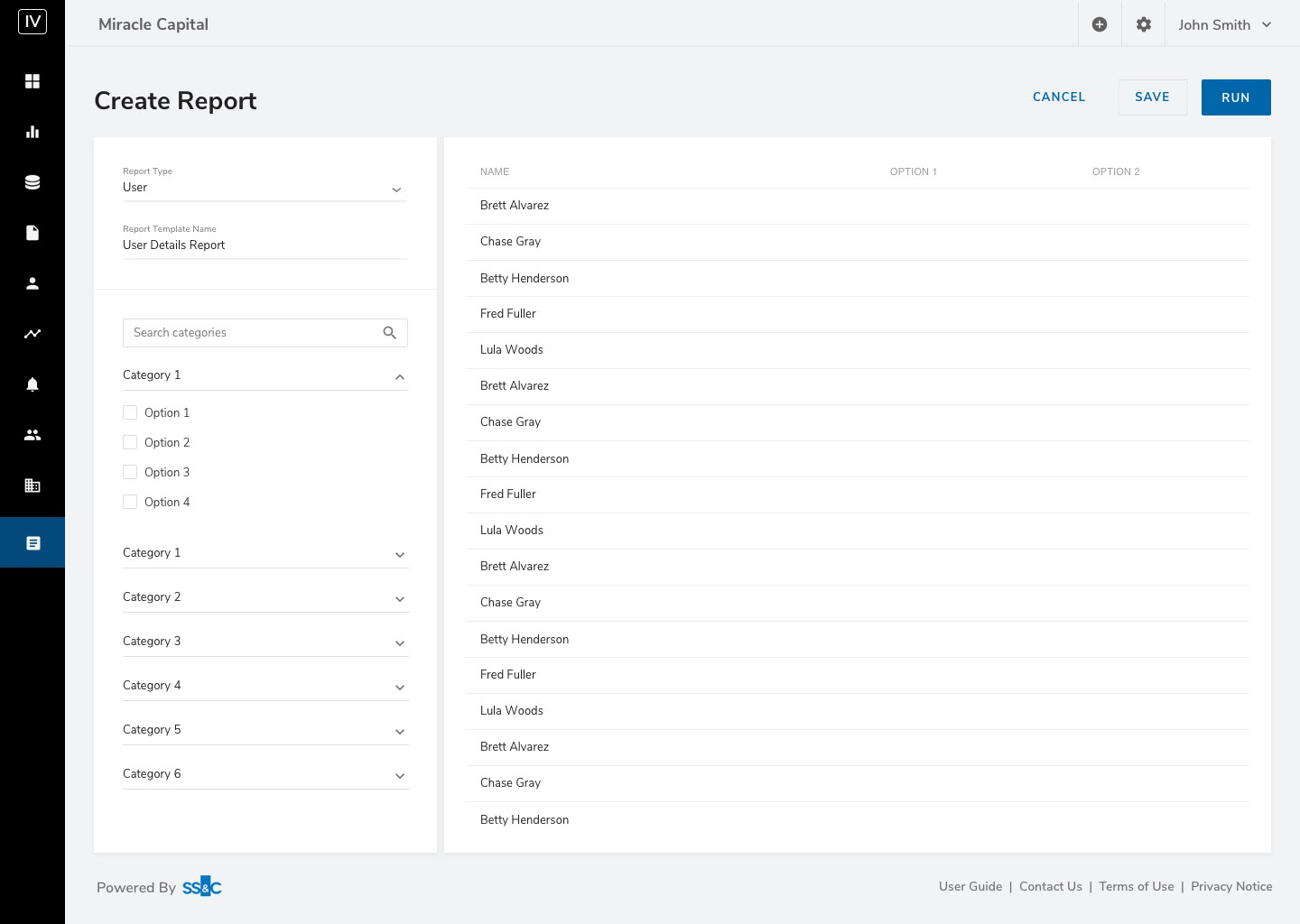Click the plus circle add icon
The image size is (1300, 924).
coord(1100,24)
